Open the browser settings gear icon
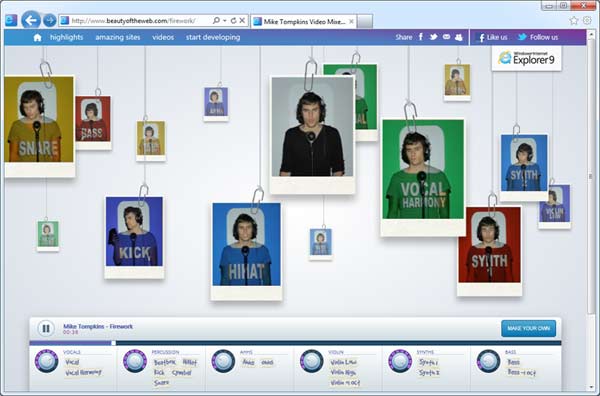600x396 pixels. coord(587,20)
